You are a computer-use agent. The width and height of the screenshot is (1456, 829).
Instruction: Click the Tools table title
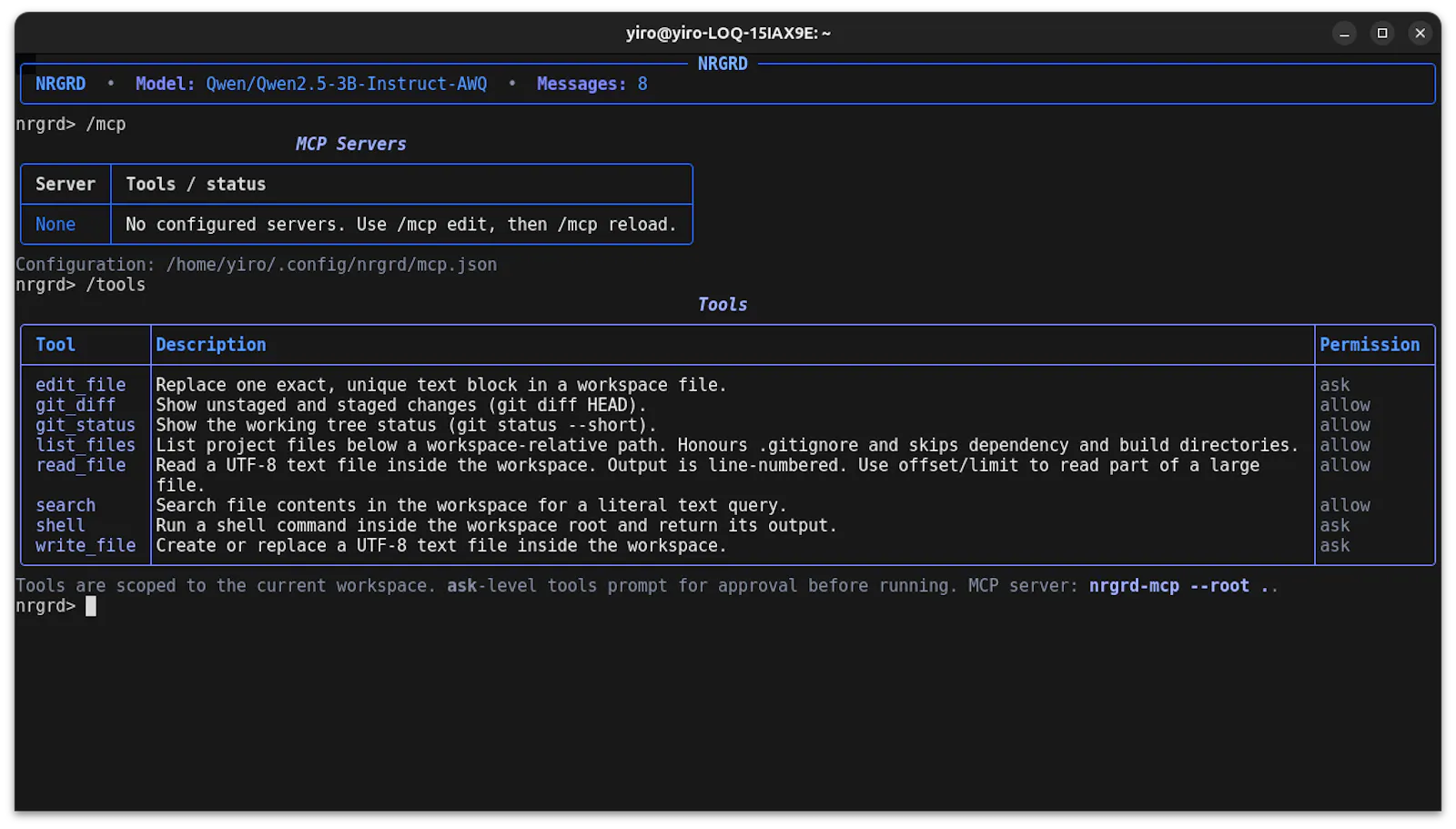click(x=723, y=305)
